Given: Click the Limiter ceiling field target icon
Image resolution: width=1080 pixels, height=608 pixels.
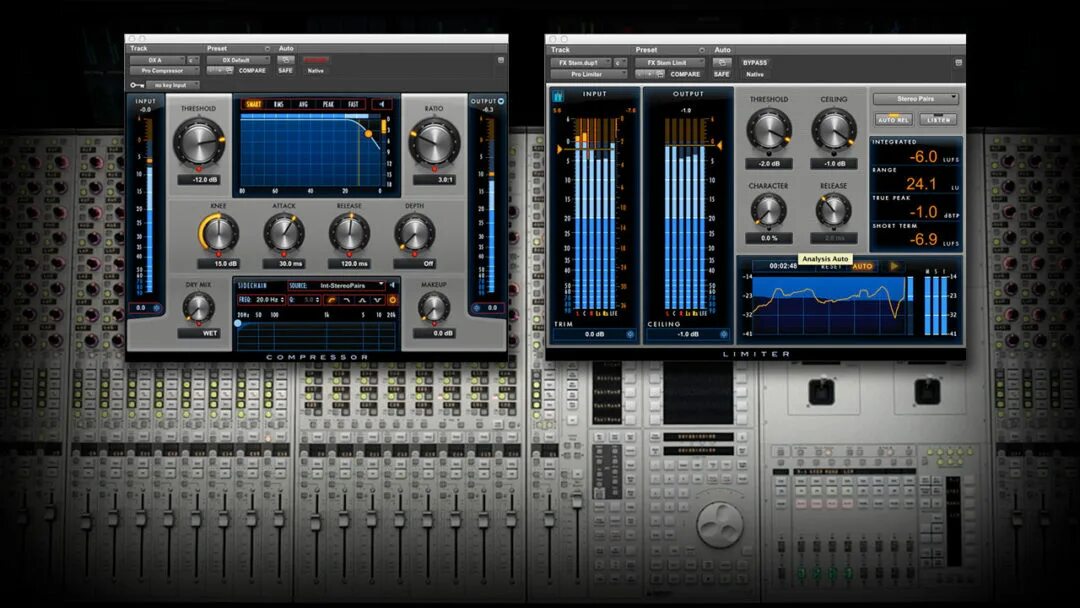Looking at the screenshot, I should pyautogui.click(x=723, y=334).
